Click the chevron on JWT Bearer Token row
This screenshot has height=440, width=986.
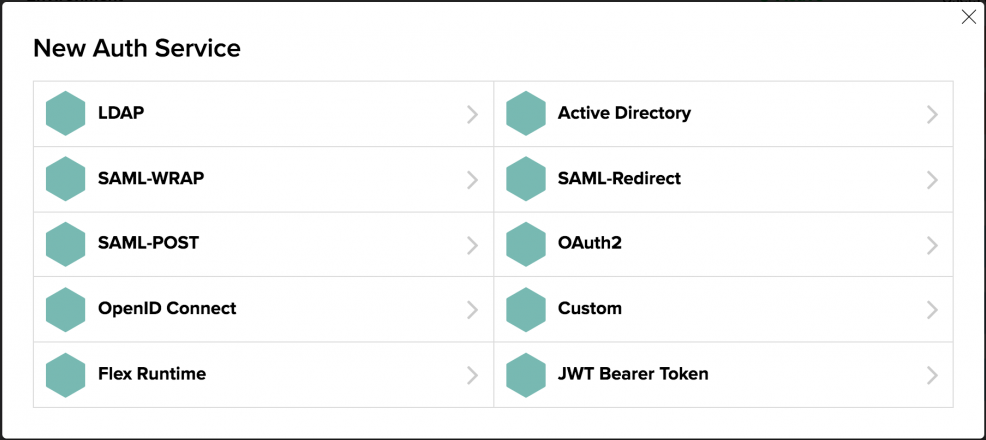point(932,375)
